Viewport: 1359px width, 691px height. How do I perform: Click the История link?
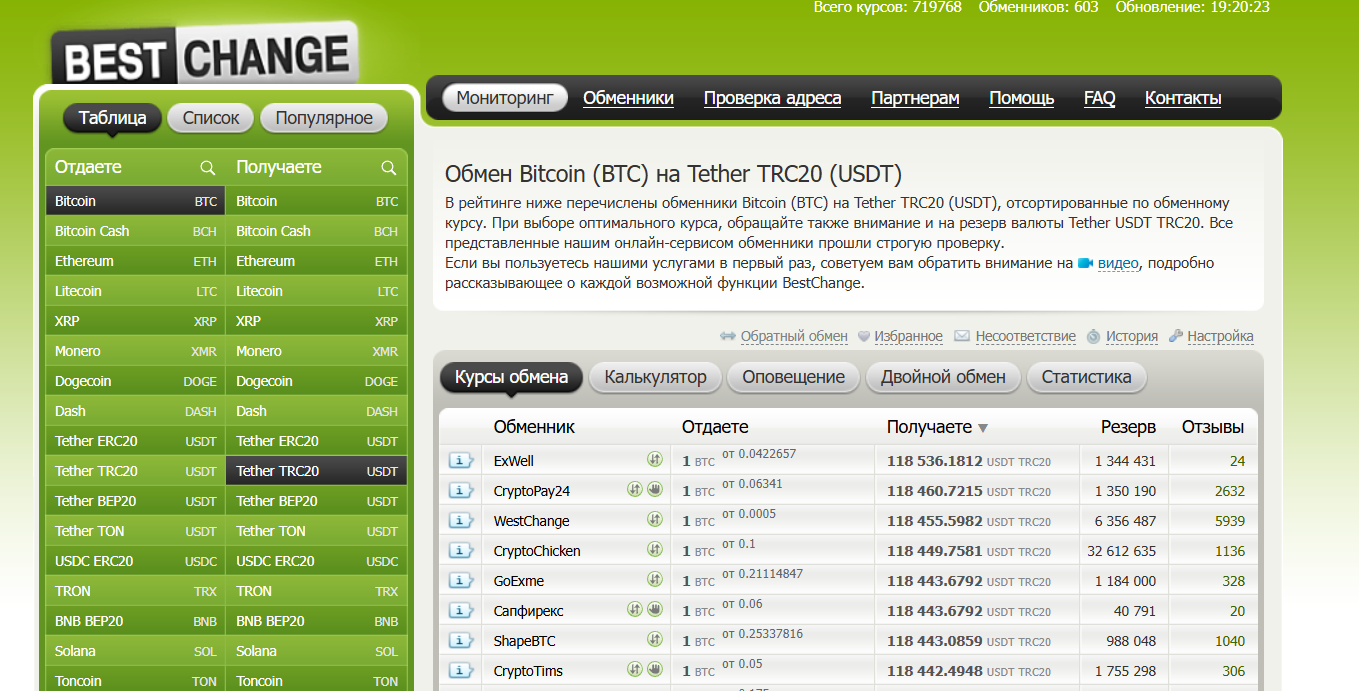(1132, 337)
